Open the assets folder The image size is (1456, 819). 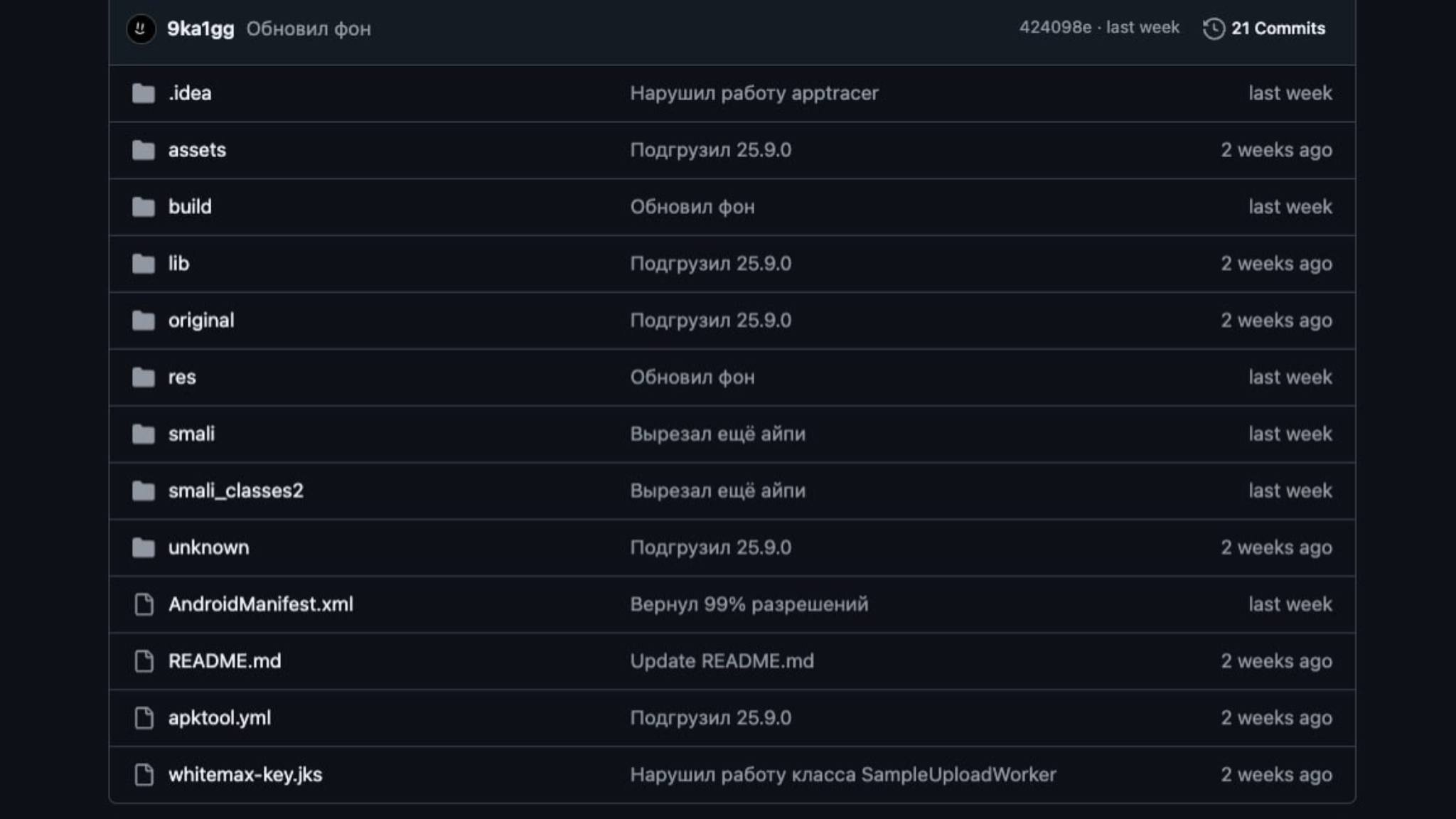pos(197,150)
